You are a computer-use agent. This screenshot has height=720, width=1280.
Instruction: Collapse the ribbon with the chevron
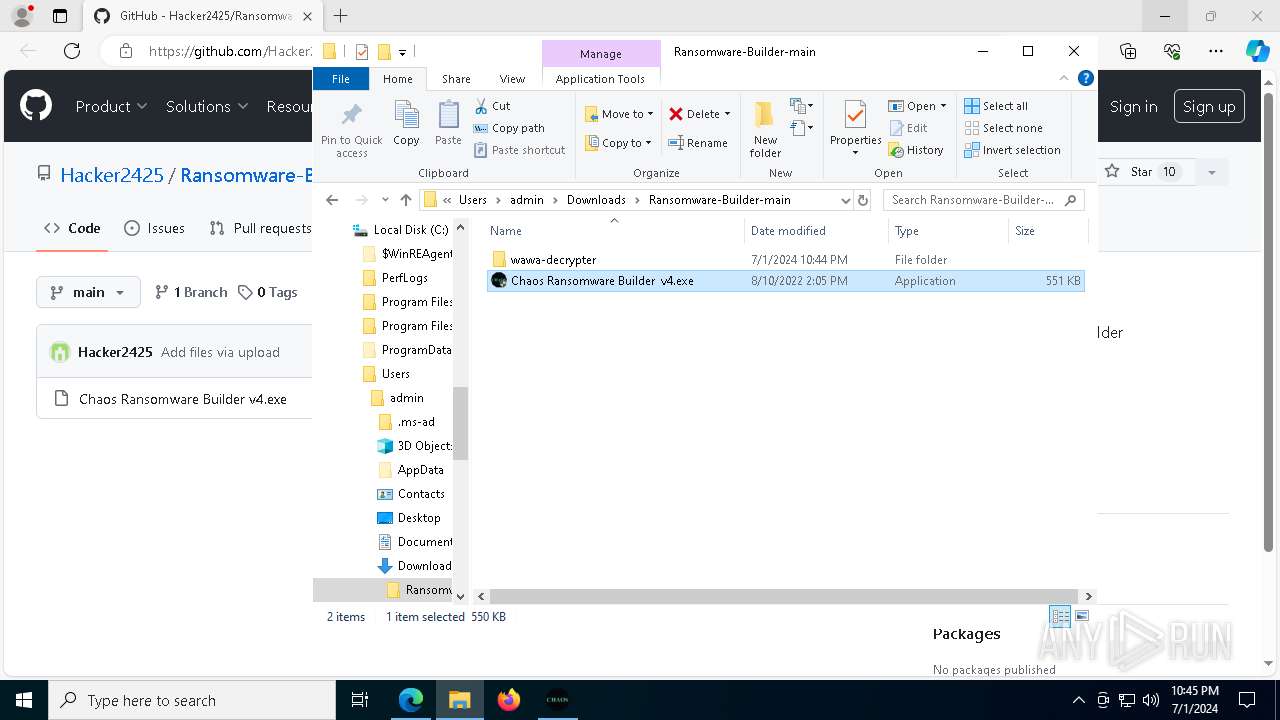[1065, 78]
